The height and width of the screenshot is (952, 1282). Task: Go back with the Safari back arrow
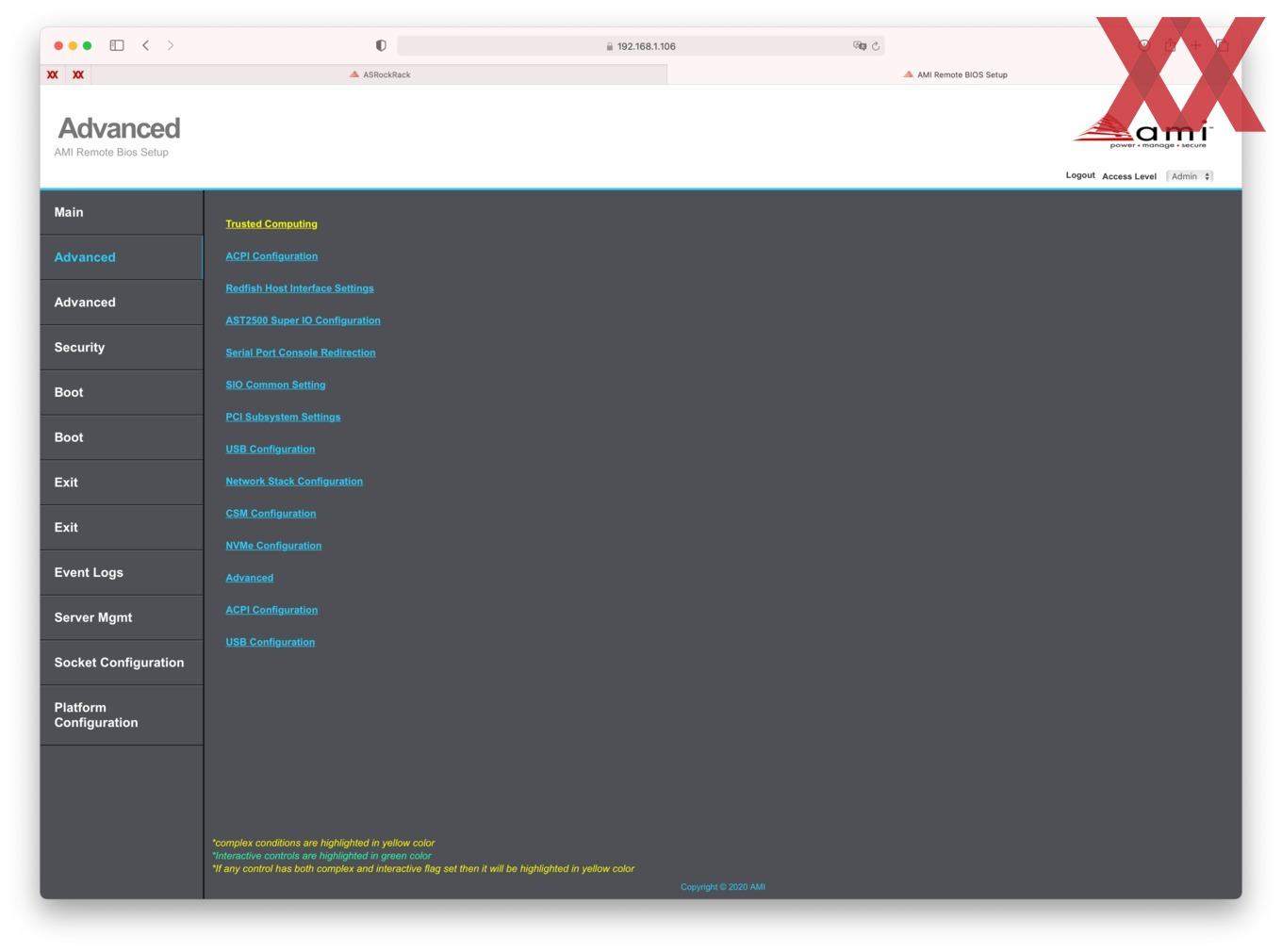pyautogui.click(x=146, y=45)
